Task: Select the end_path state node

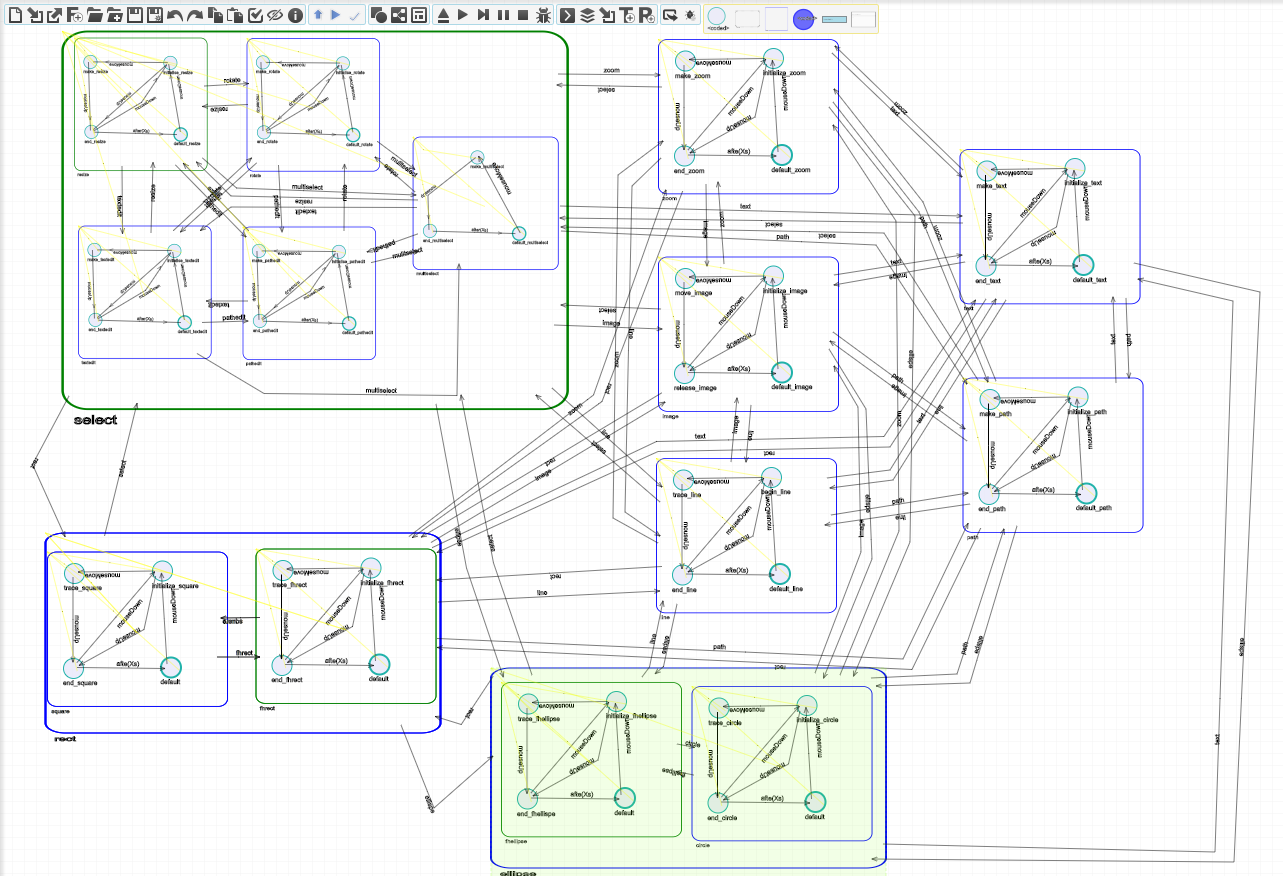Action: (x=988, y=495)
